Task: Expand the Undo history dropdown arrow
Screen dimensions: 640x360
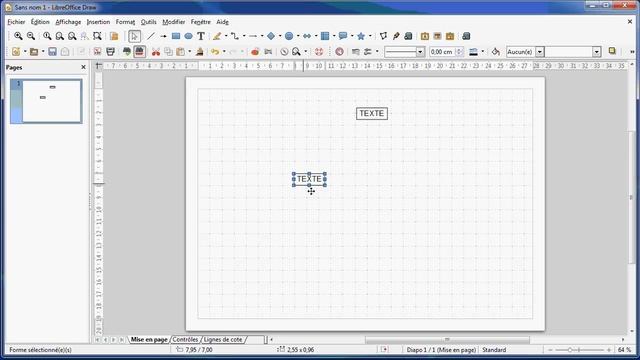Action: (224, 52)
